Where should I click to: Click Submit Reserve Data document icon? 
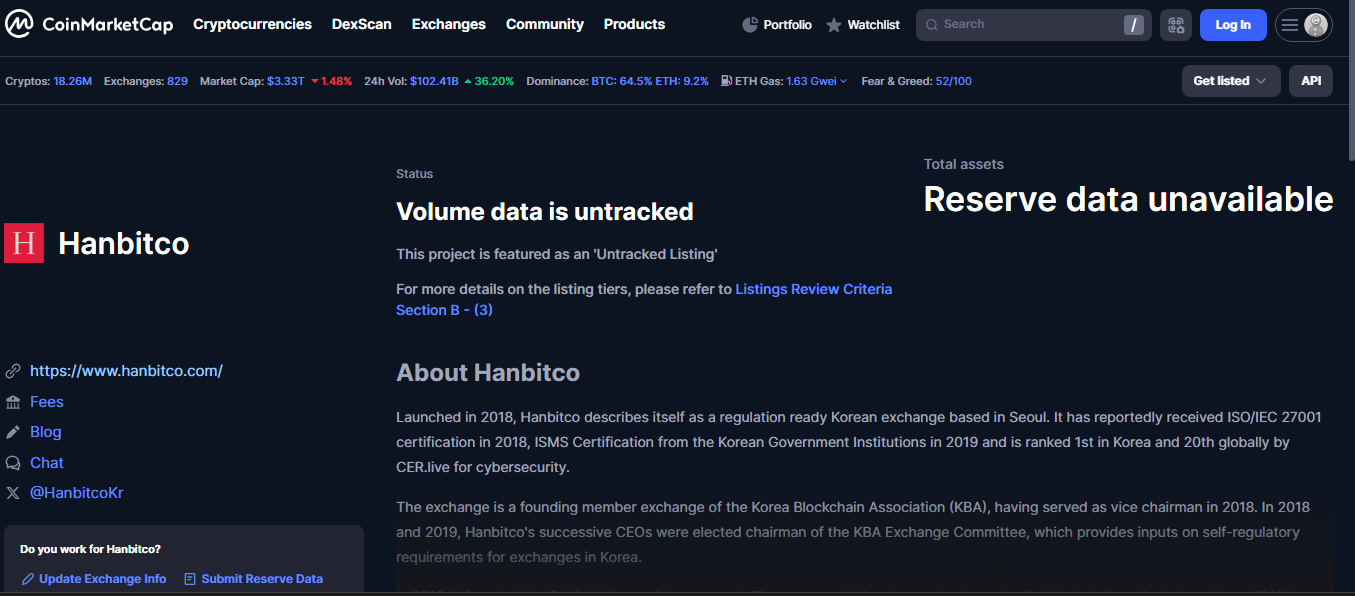(x=190, y=579)
